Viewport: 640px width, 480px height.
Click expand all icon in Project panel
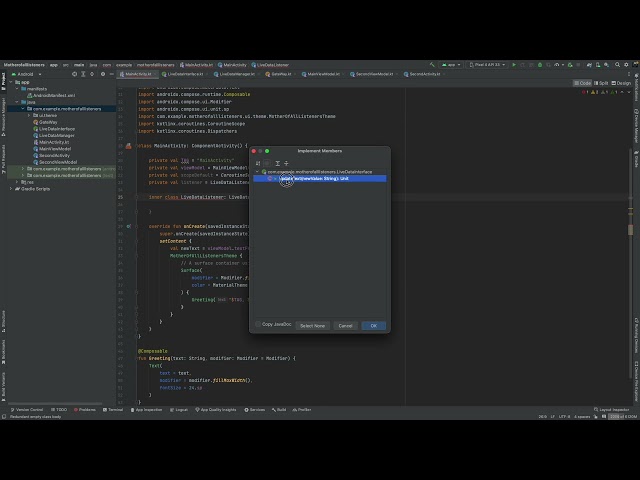click(83, 74)
